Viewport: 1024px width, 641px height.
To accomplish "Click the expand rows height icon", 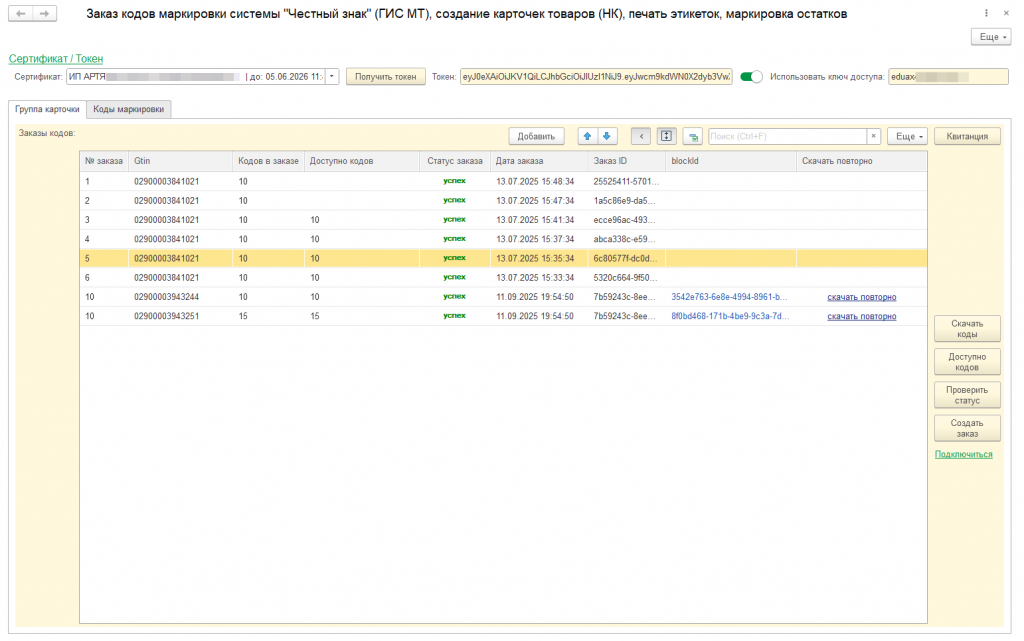I will coord(667,136).
